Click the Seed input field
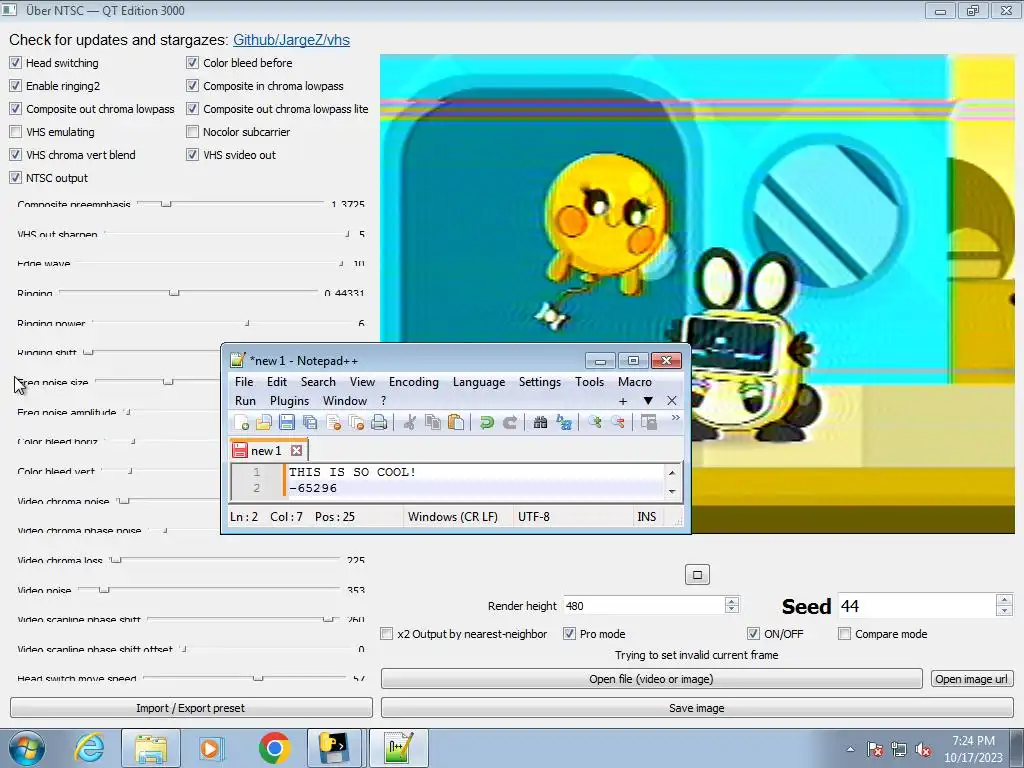The height and width of the screenshot is (768, 1024). (917, 606)
